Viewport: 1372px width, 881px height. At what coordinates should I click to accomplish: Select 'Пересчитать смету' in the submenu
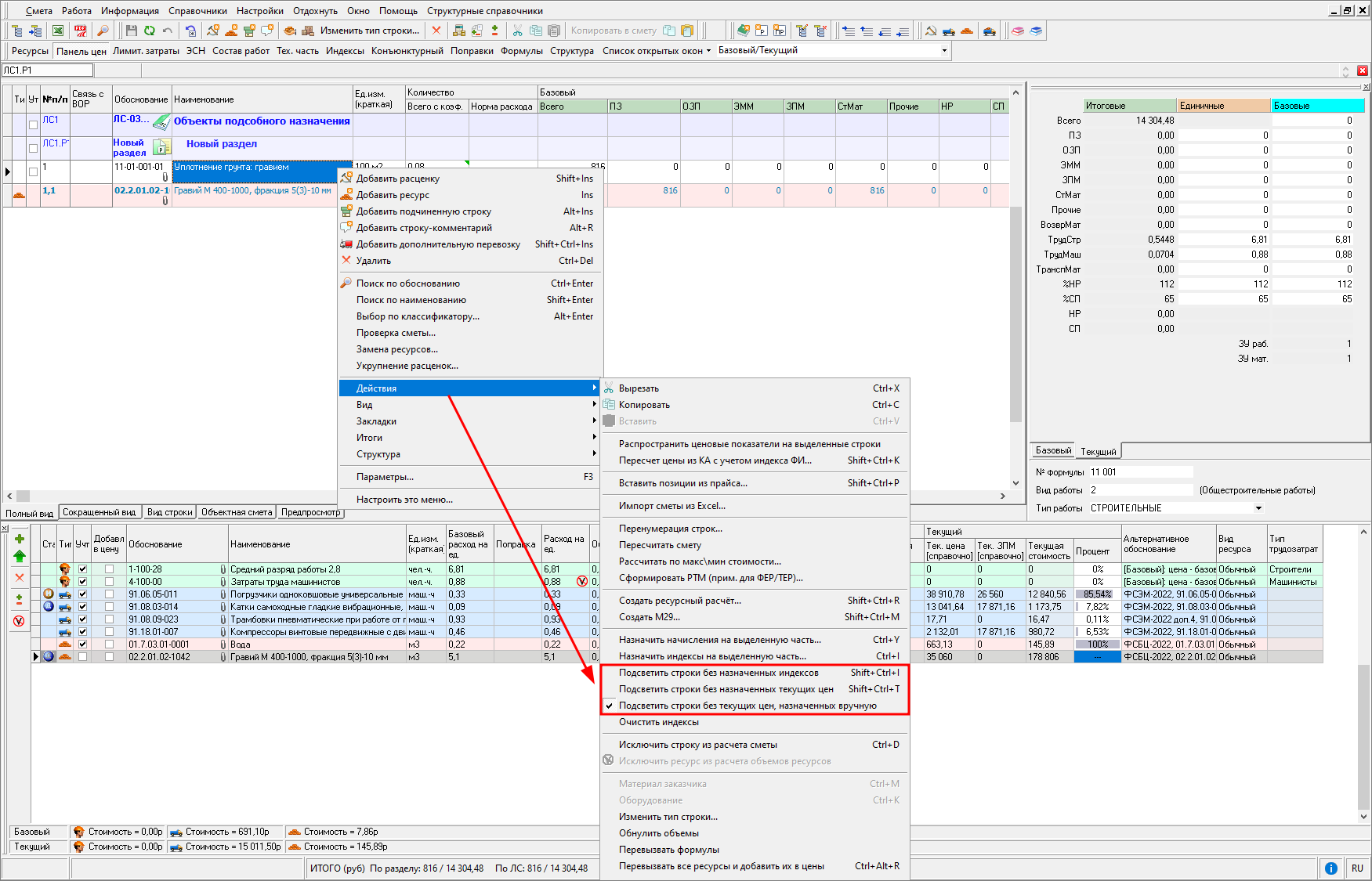[x=660, y=545]
